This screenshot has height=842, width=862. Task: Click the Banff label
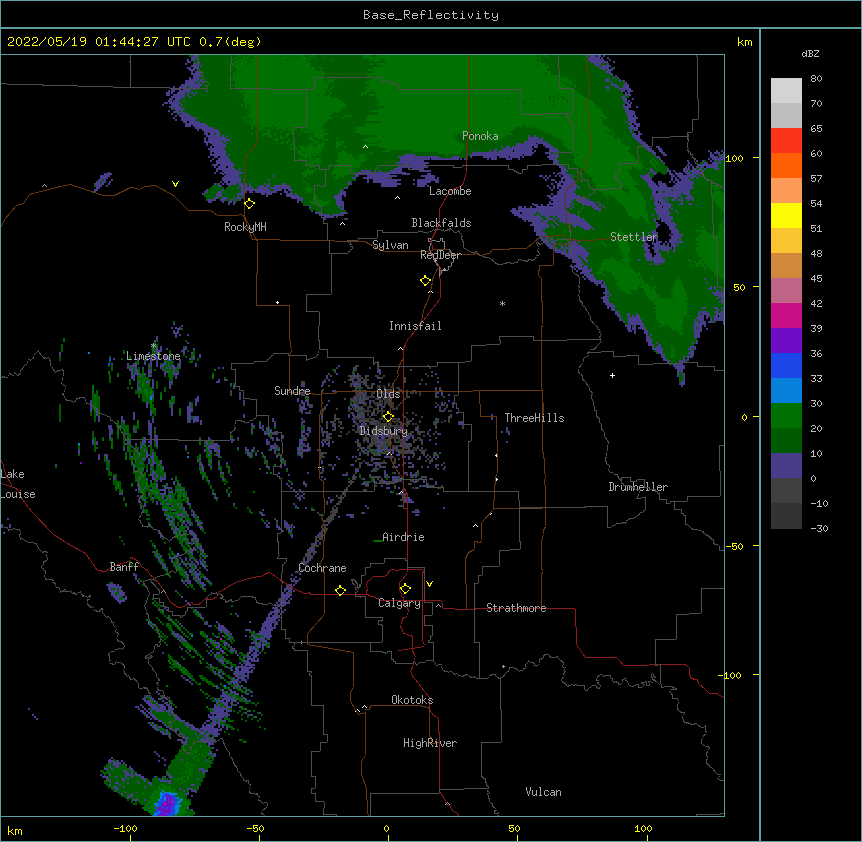[124, 567]
